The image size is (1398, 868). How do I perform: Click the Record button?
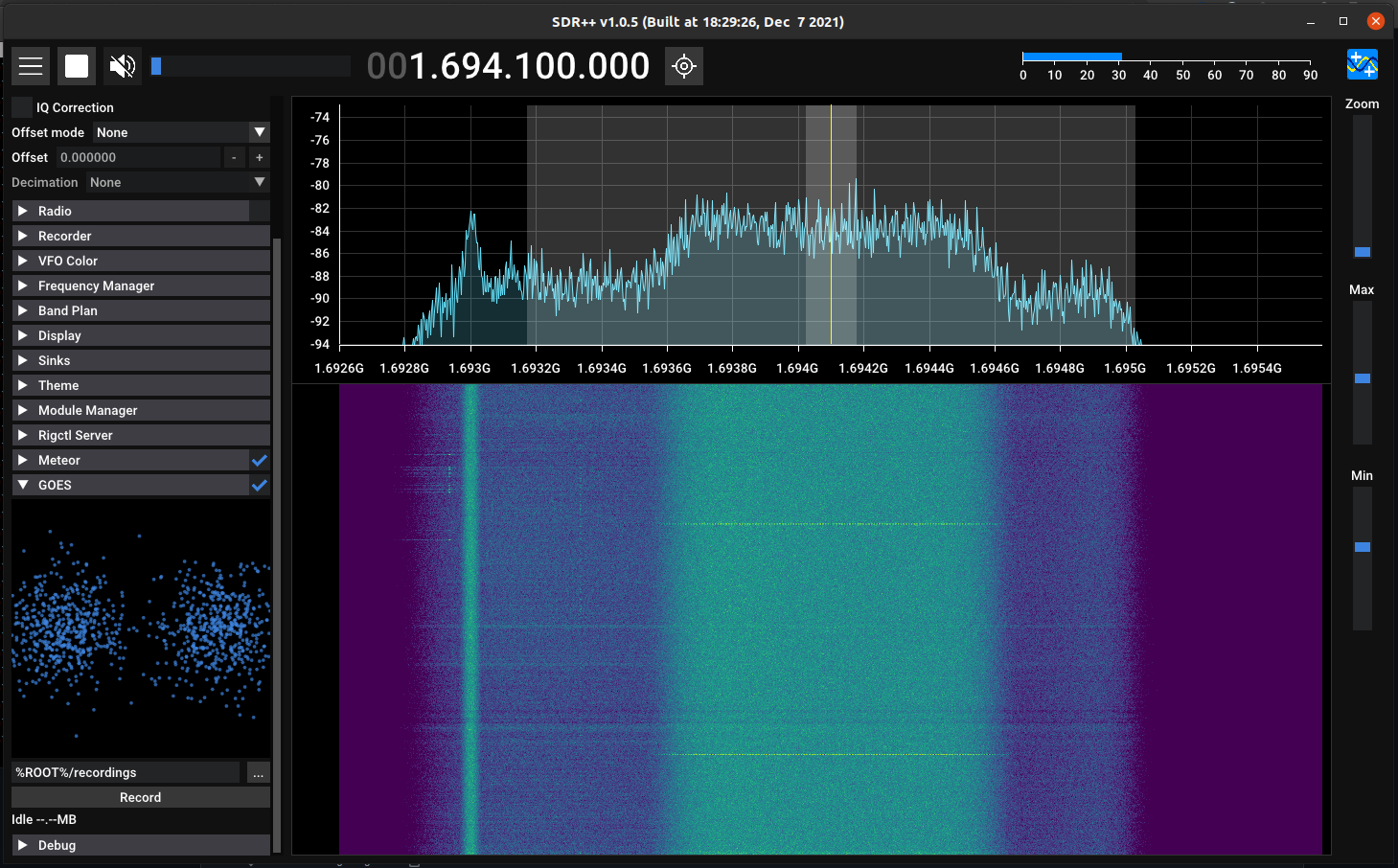[x=141, y=797]
